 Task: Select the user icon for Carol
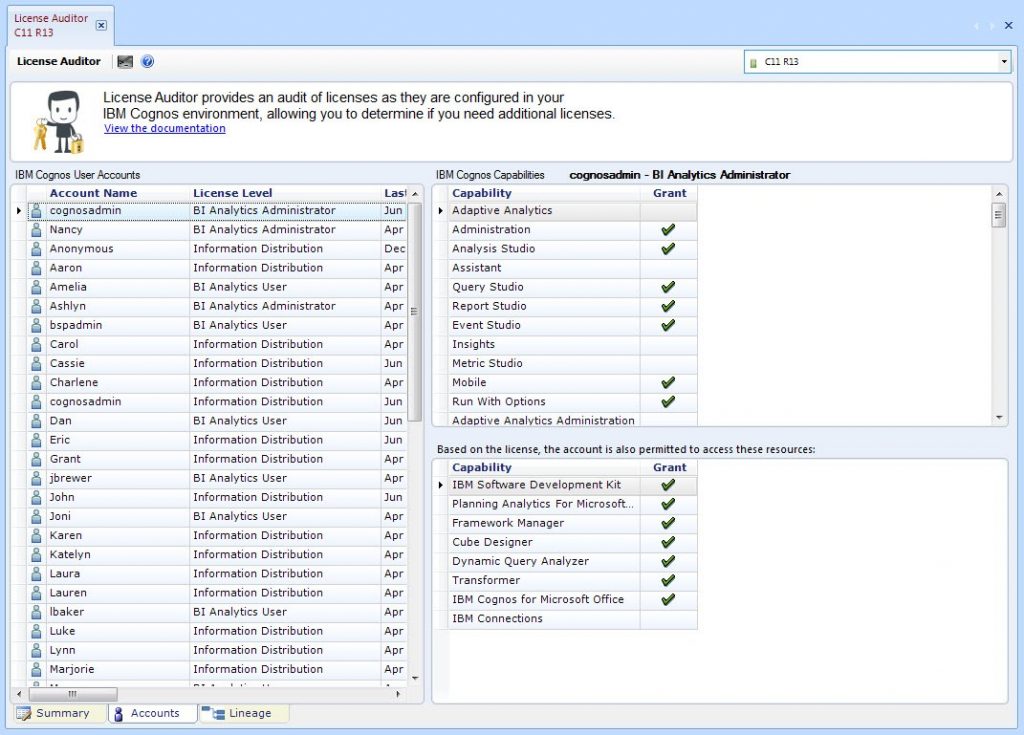click(x=37, y=344)
